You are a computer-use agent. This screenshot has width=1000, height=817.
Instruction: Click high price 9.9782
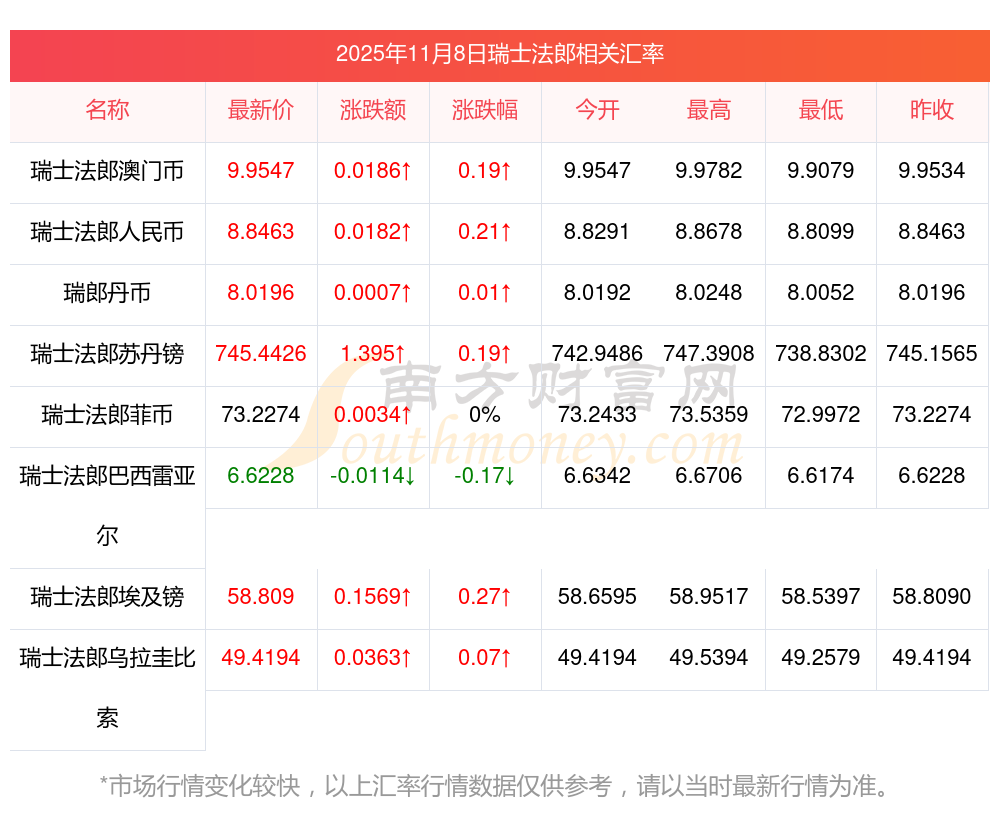709,170
